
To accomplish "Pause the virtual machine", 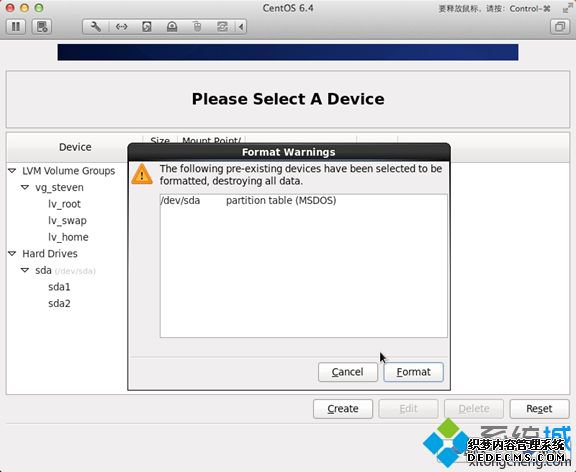I will 16,26.
